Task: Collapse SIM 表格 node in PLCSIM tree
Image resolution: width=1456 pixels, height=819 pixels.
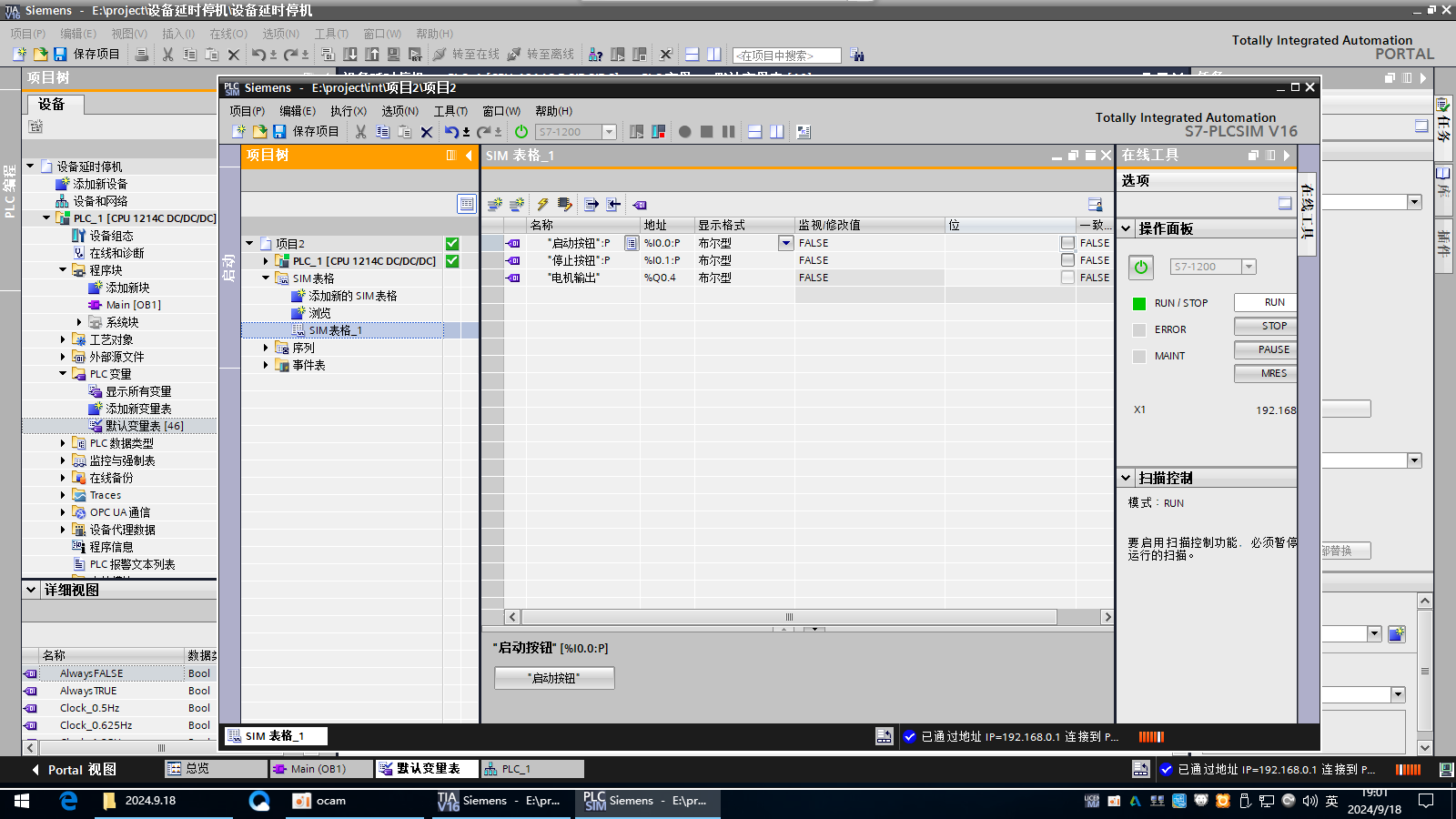Action: click(x=266, y=278)
